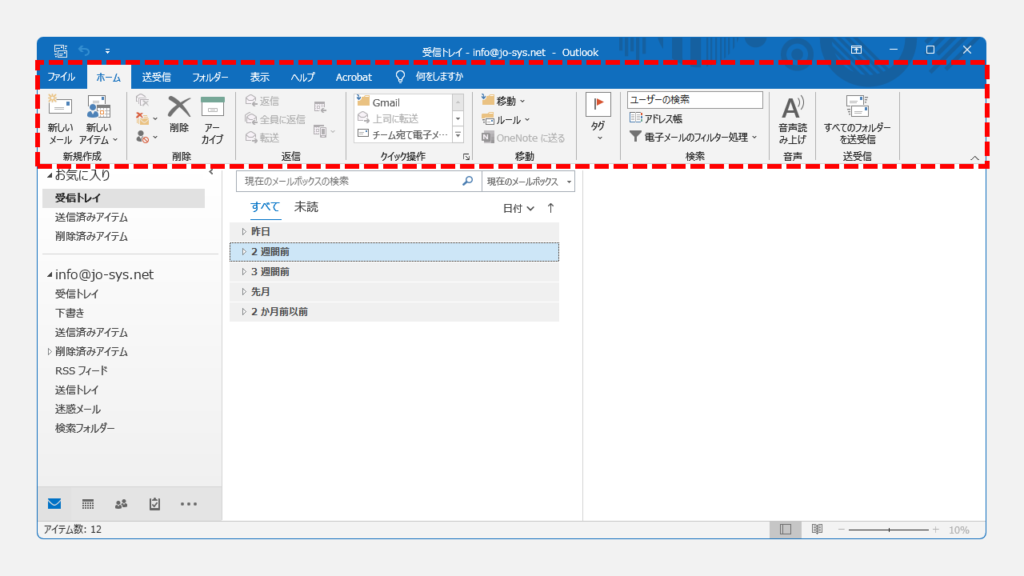Select the 迷惑メール folder
1024x576 pixels.
pos(78,409)
